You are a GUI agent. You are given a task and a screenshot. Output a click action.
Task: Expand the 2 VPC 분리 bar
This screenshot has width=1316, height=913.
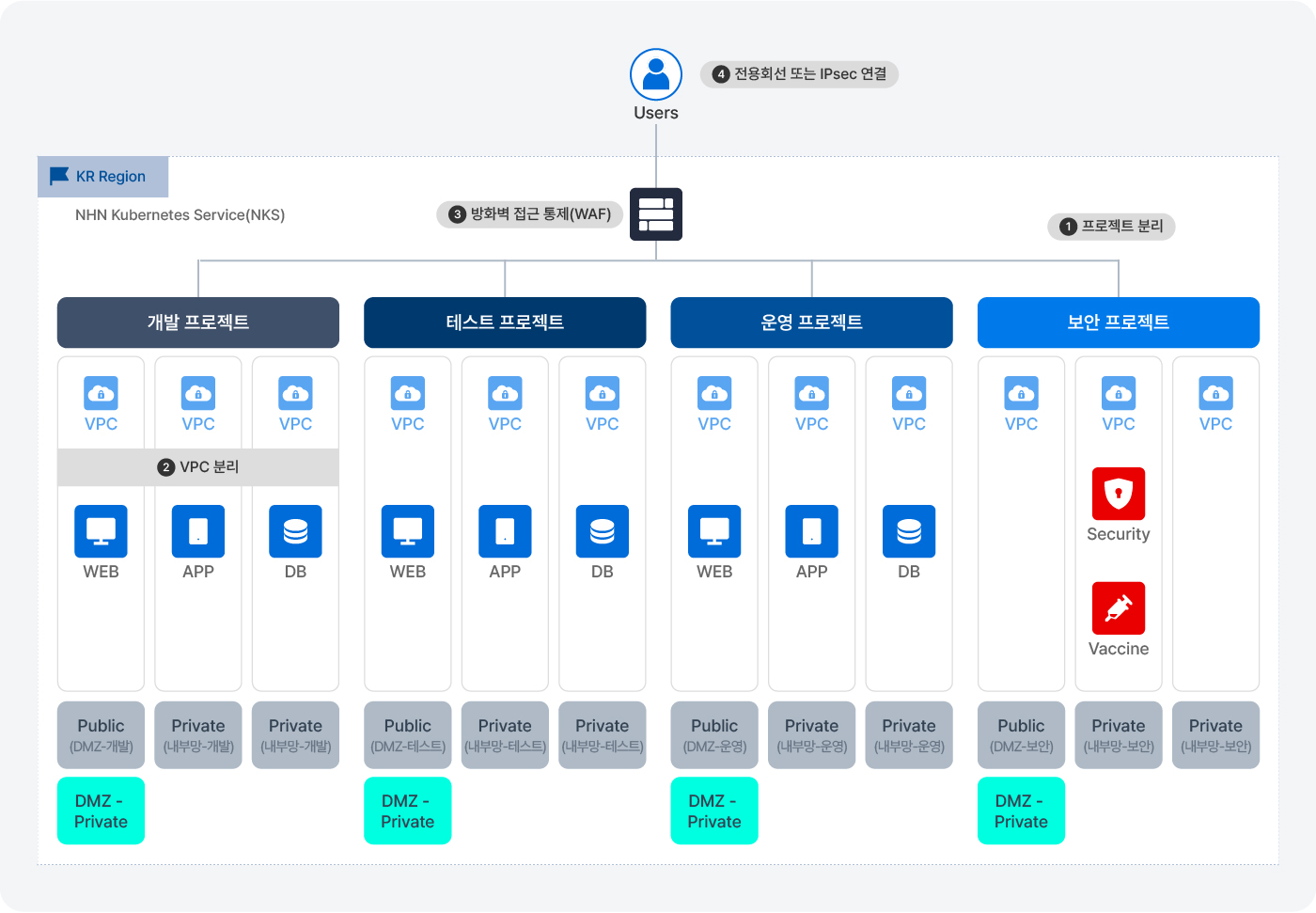(x=197, y=466)
